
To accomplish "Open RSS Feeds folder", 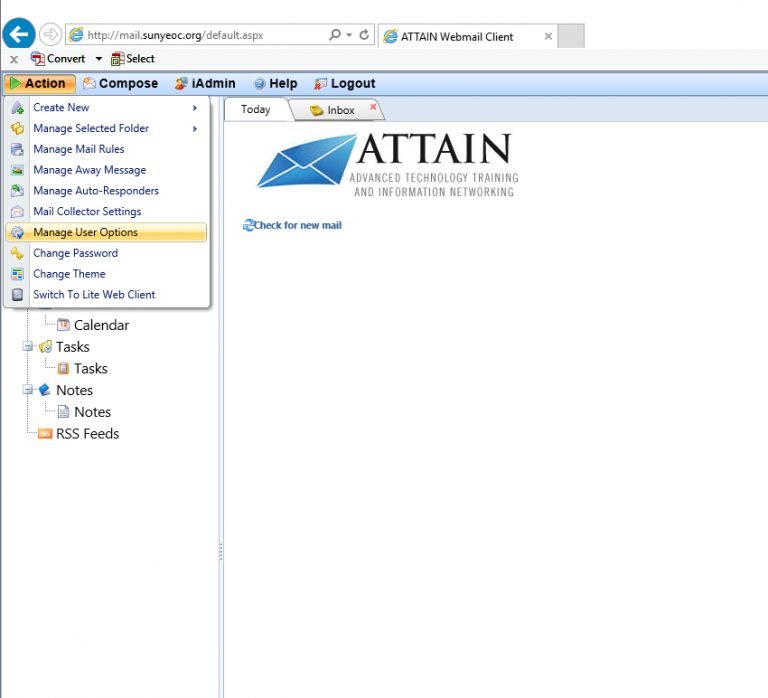I will (x=88, y=433).
